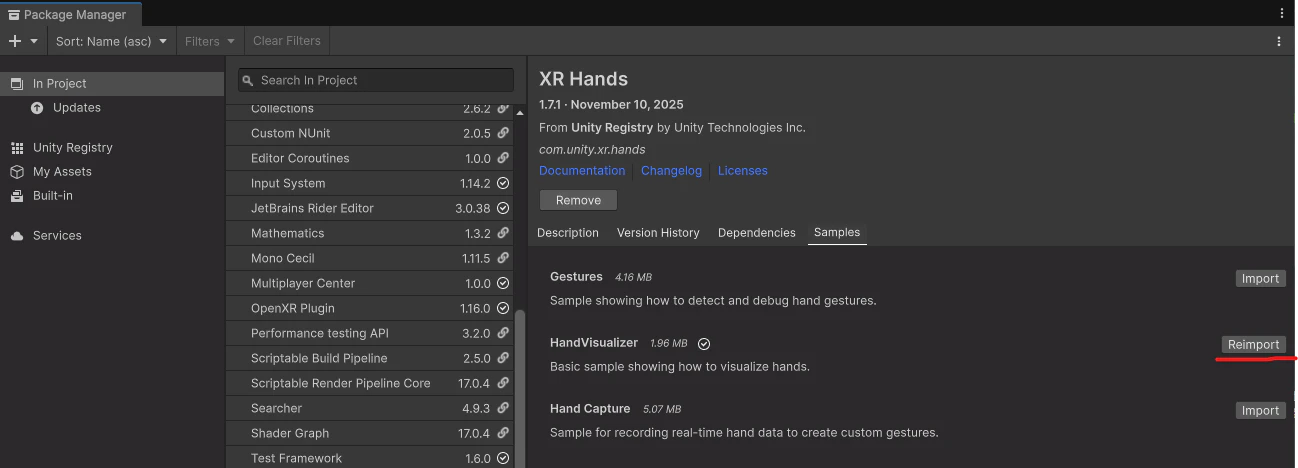Reimport the HandVisualizer sample
Viewport: 1298px width, 468px height.
pos(1253,344)
